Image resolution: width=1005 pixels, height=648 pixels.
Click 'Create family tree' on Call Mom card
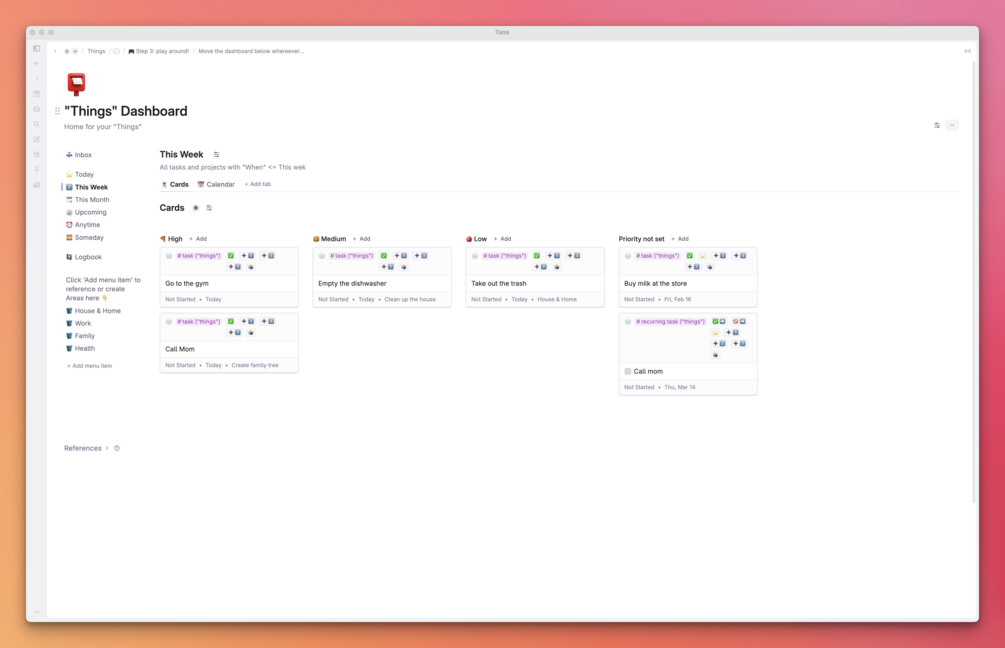tap(255, 365)
